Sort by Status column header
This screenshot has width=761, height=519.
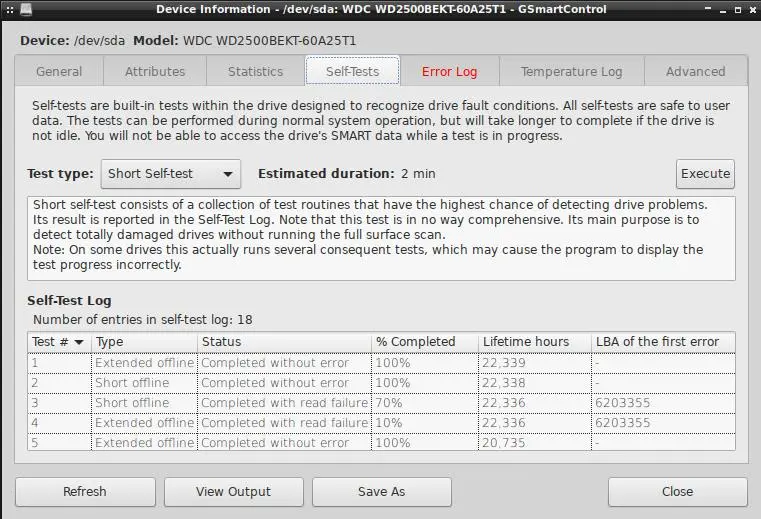point(284,342)
